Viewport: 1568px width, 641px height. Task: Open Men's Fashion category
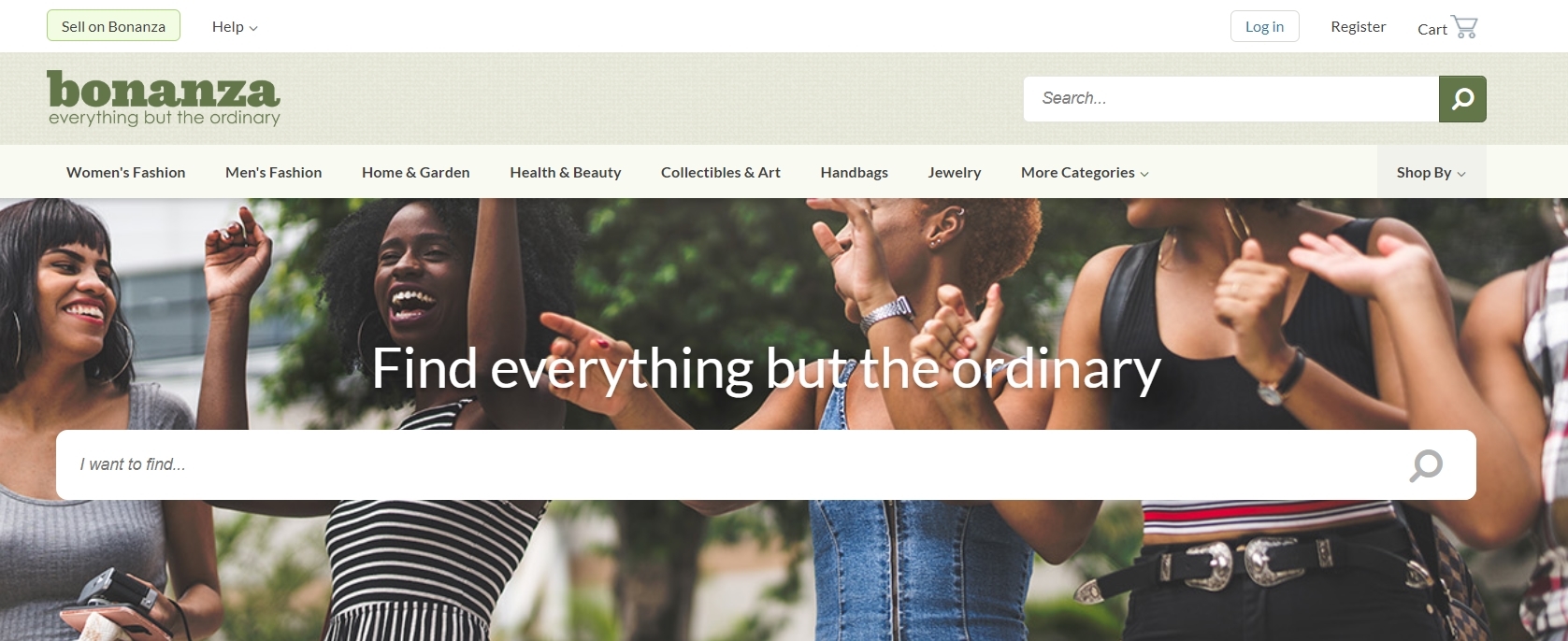[x=274, y=173]
